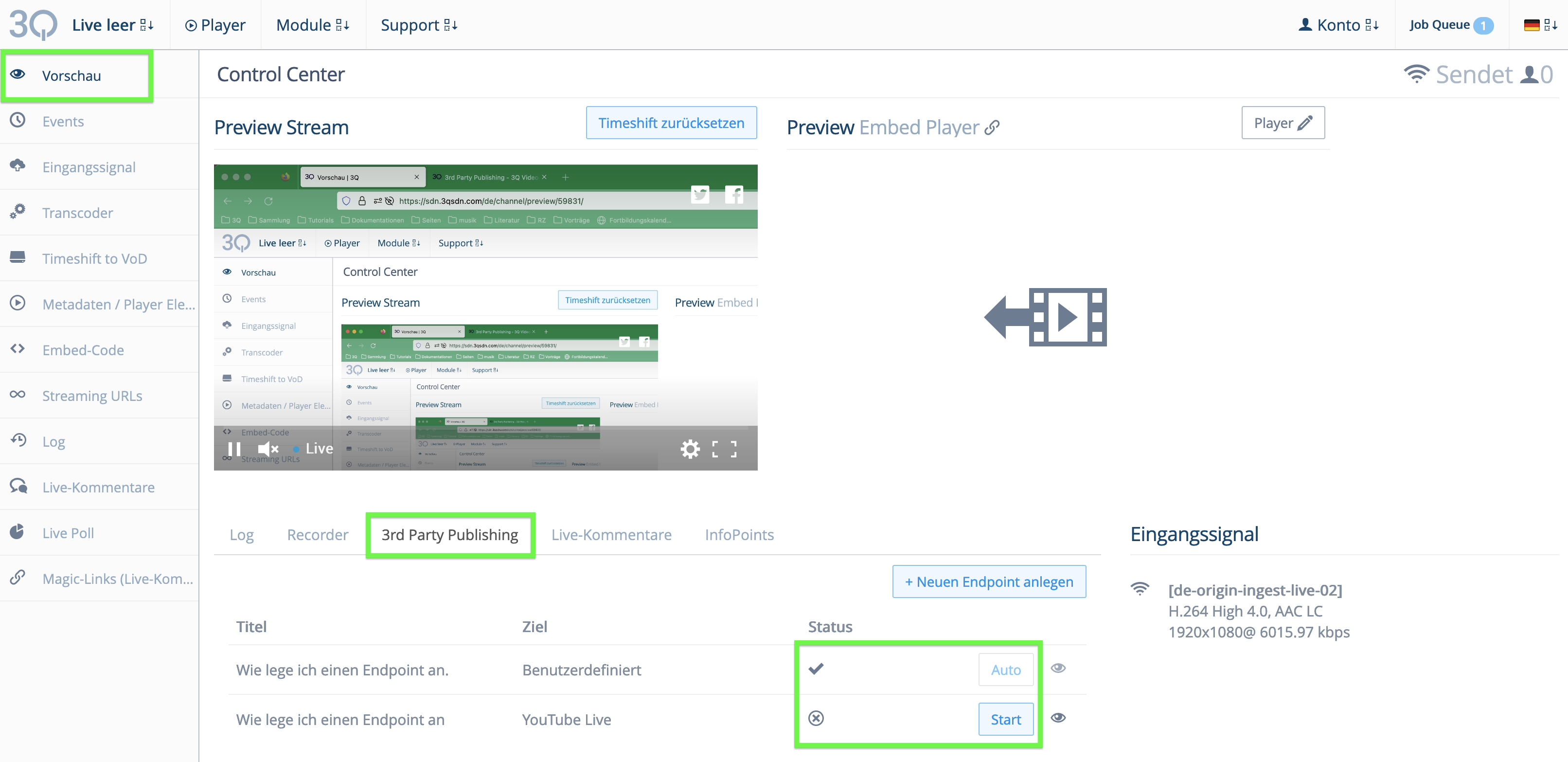Click the Live-Kommentare speech bubble icon
Screen dimensions: 1568x762
pos(18,486)
